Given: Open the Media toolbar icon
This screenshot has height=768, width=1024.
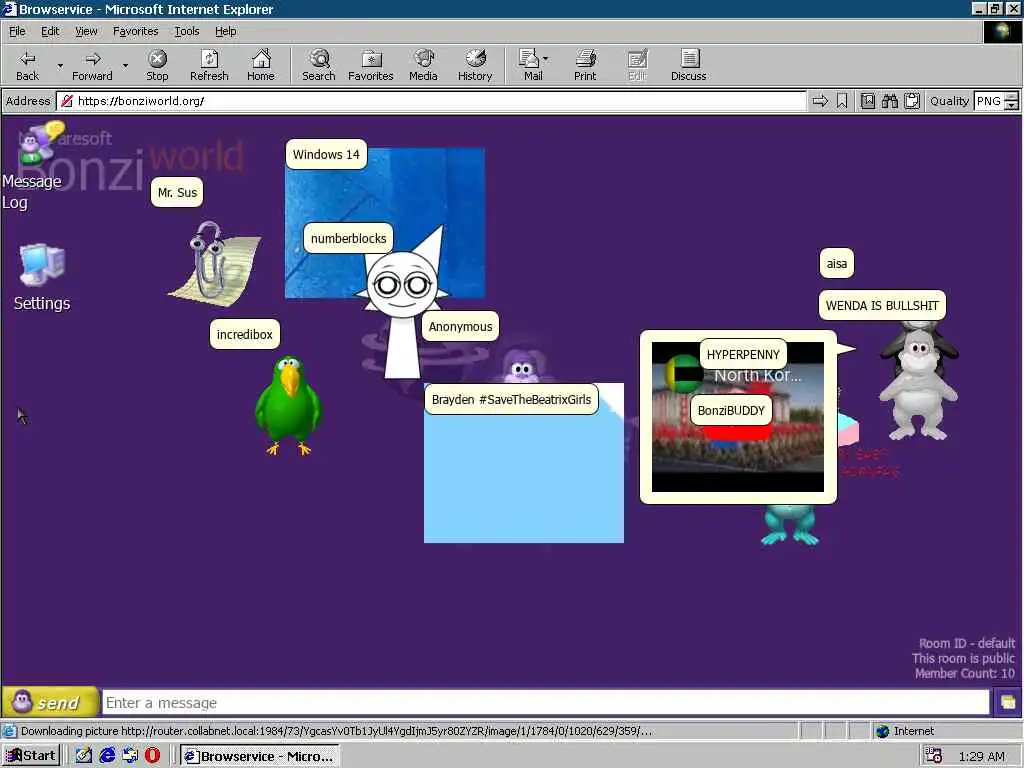Looking at the screenshot, I should click(423, 66).
